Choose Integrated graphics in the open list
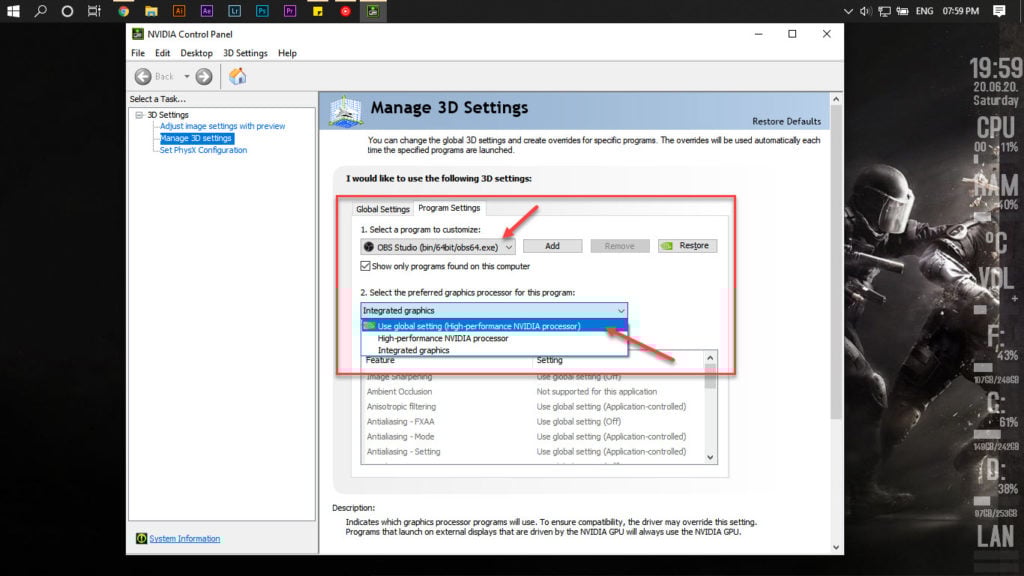 494,350
